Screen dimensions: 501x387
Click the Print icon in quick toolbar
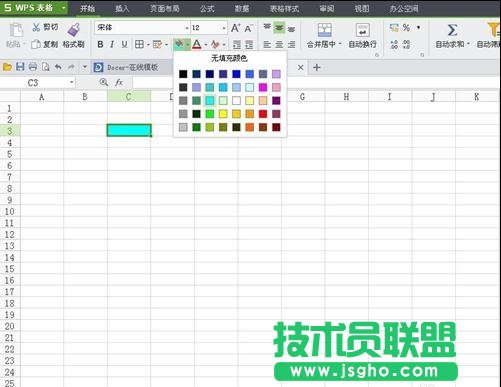point(33,67)
